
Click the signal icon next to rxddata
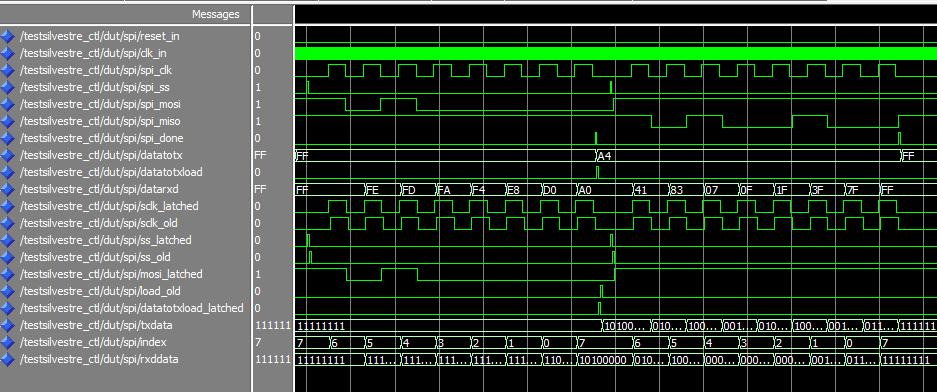(8, 360)
